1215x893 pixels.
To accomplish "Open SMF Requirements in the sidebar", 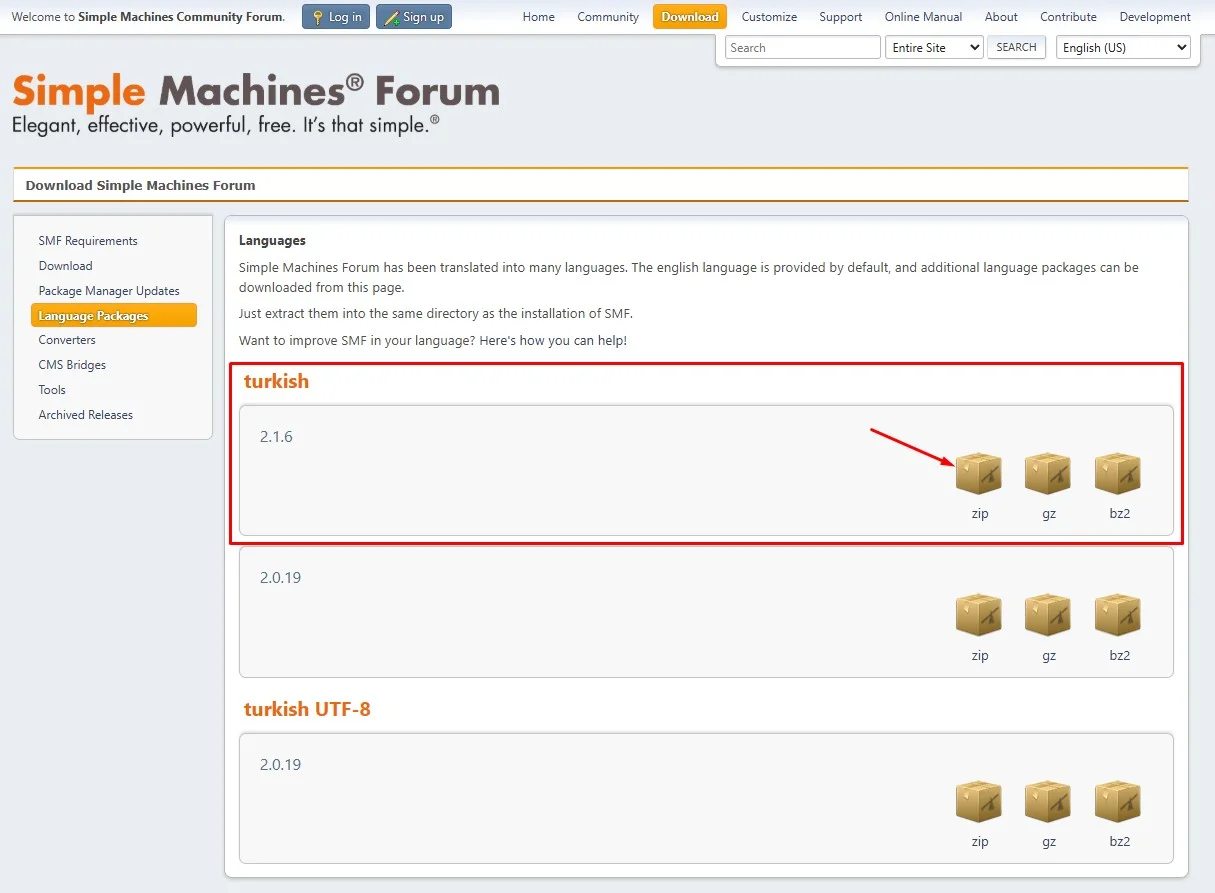I will pyautogui.click(x=88, y=241).
